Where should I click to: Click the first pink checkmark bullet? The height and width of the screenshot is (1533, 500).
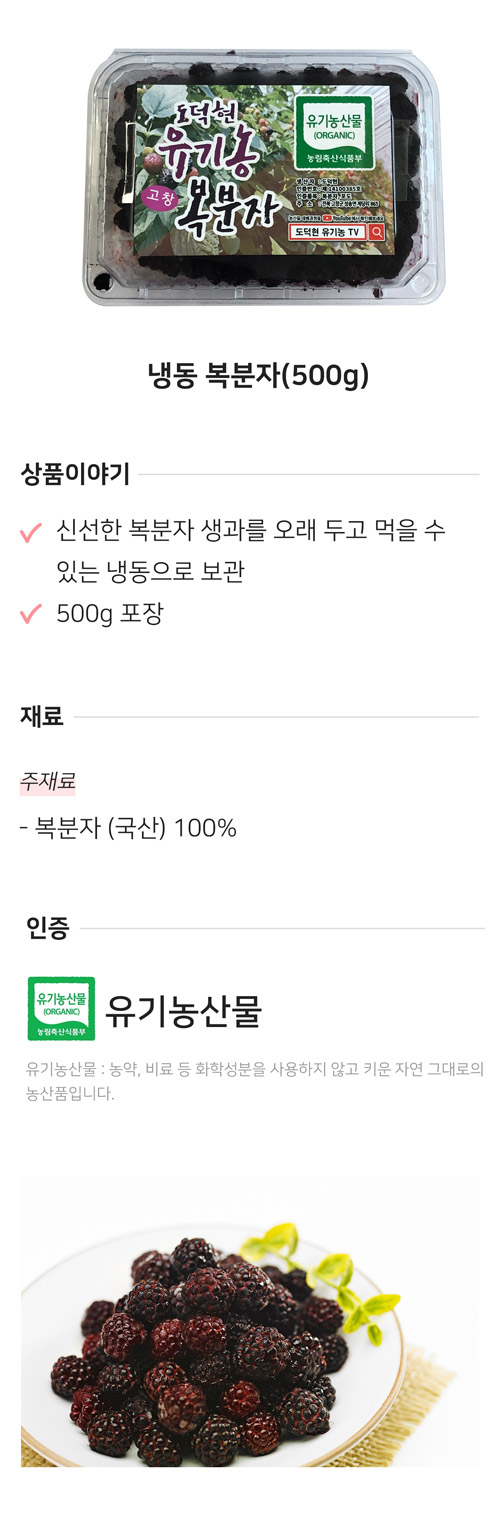[31, 532]
